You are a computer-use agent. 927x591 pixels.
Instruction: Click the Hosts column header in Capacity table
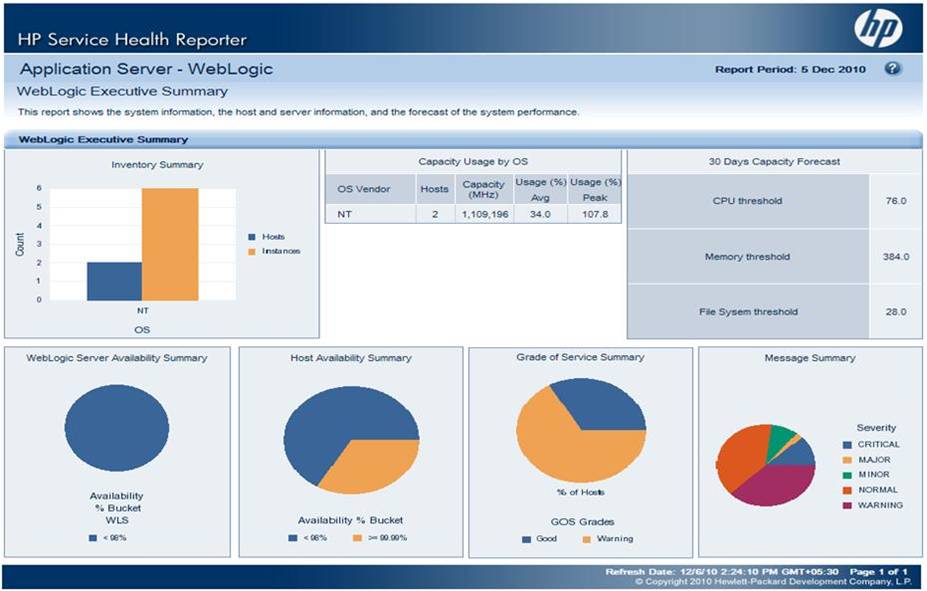point(435,189)
